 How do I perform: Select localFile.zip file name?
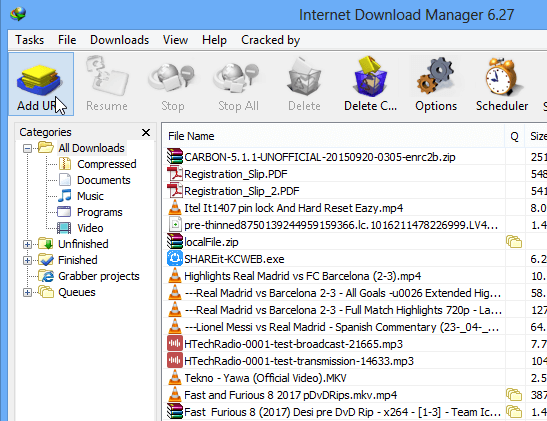click(211, 242)
